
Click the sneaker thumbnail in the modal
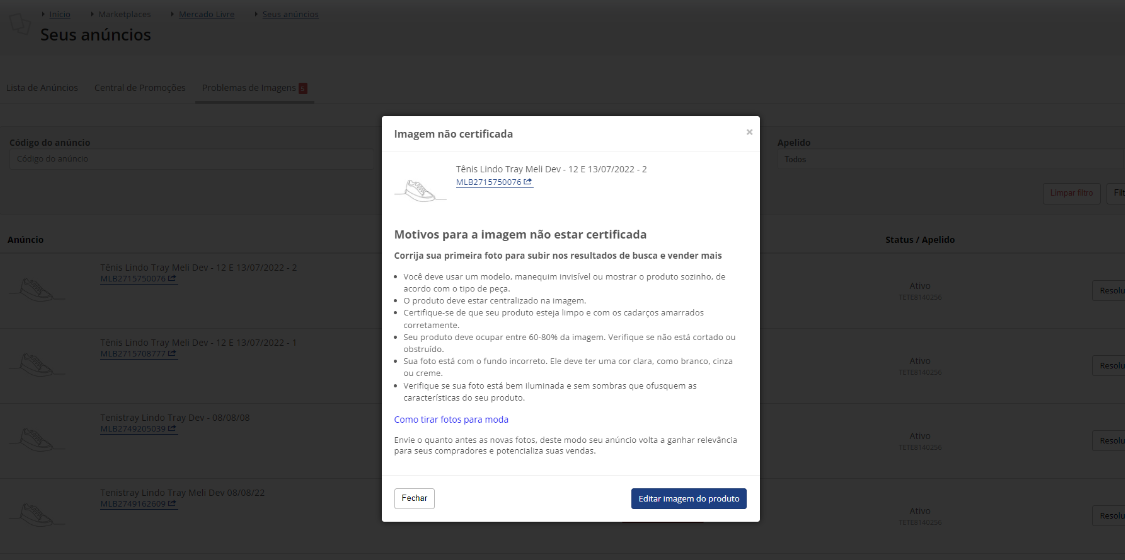pos(420,189)
